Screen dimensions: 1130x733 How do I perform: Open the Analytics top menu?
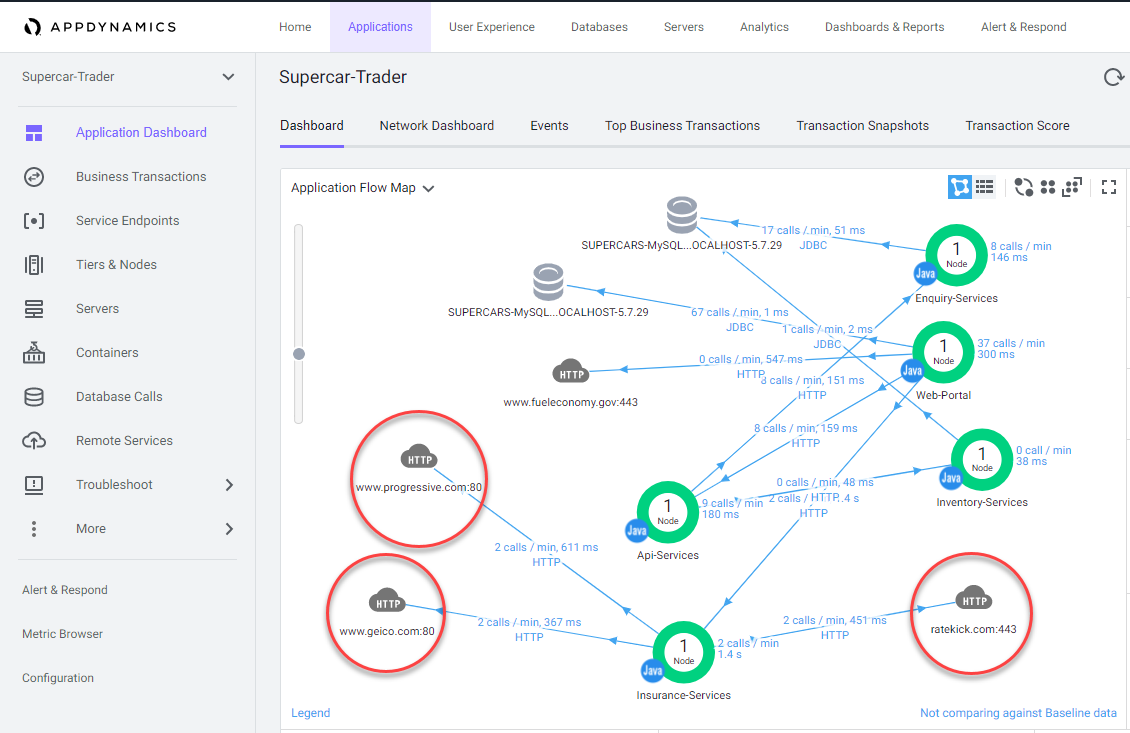(765, 27)
